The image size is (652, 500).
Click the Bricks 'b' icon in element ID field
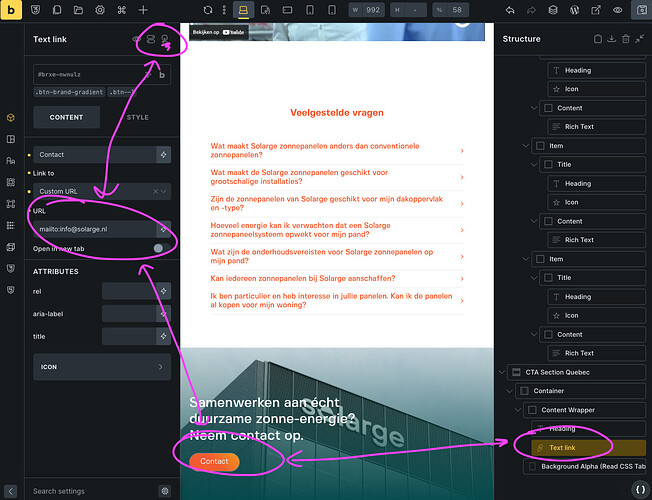pos(162,75)
